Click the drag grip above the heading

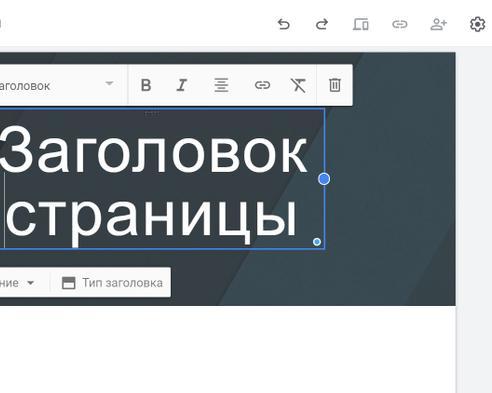152,114
